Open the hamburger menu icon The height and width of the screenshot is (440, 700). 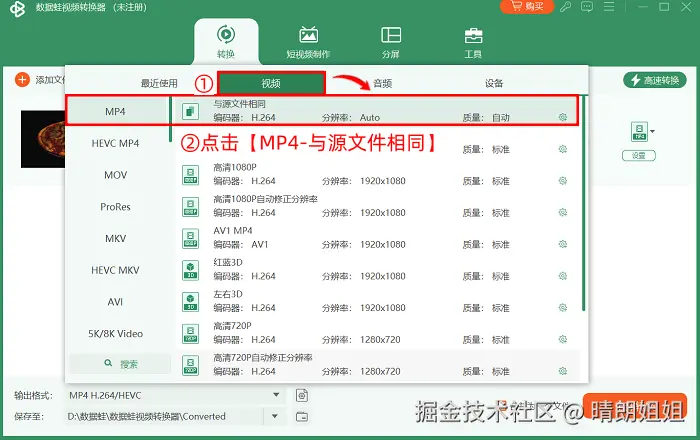click(x=609, y=7)
